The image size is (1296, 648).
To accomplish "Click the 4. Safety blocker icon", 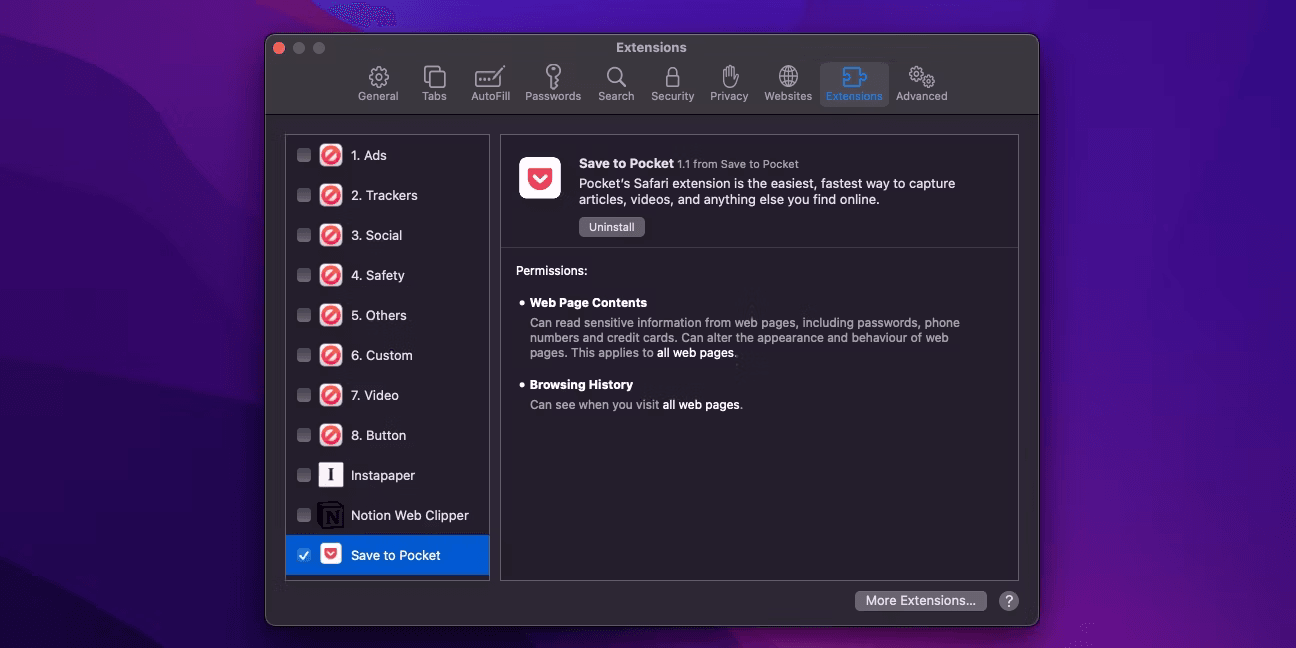I will click(331, 275).
